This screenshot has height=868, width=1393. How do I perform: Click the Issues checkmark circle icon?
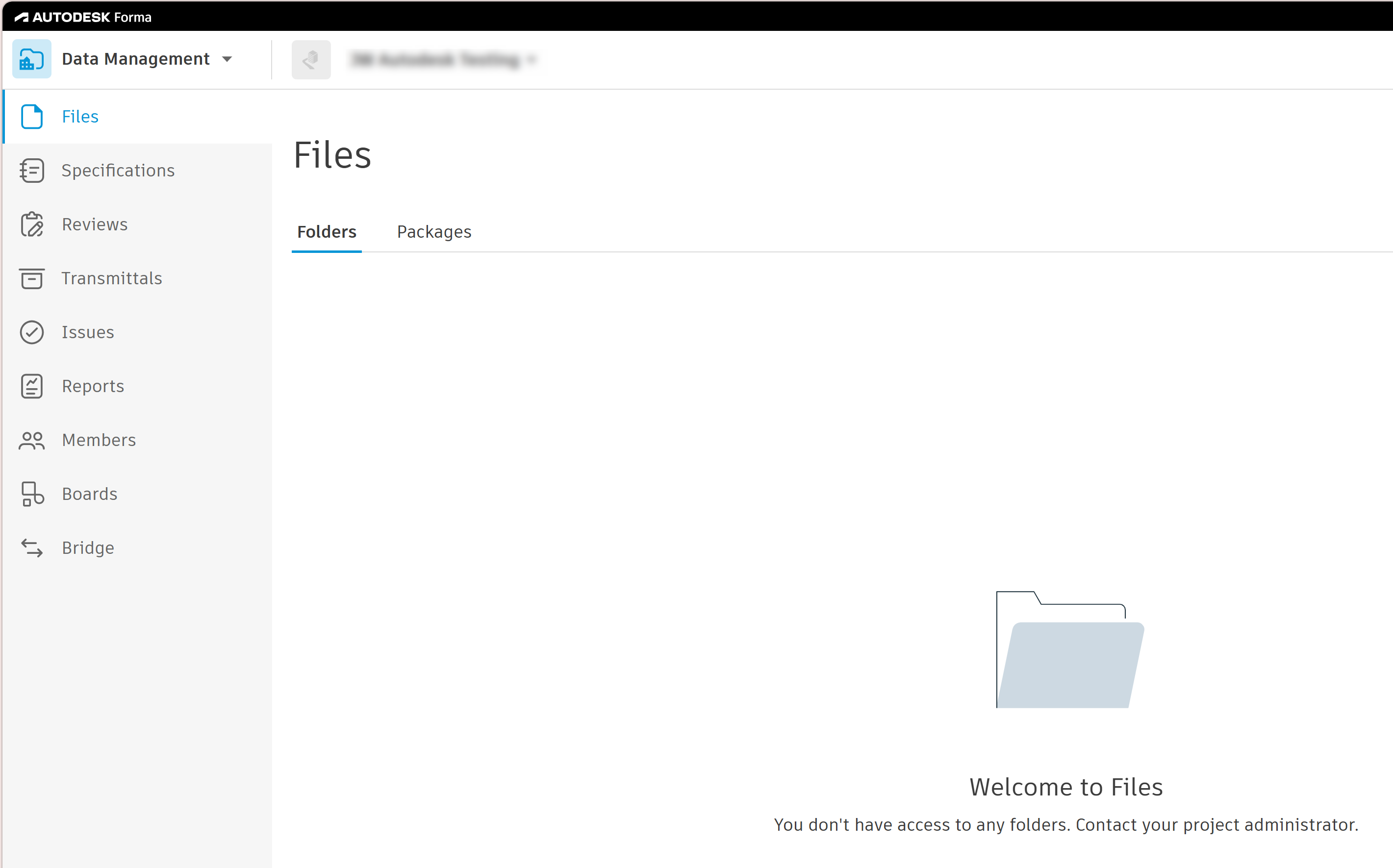[31, 332]
